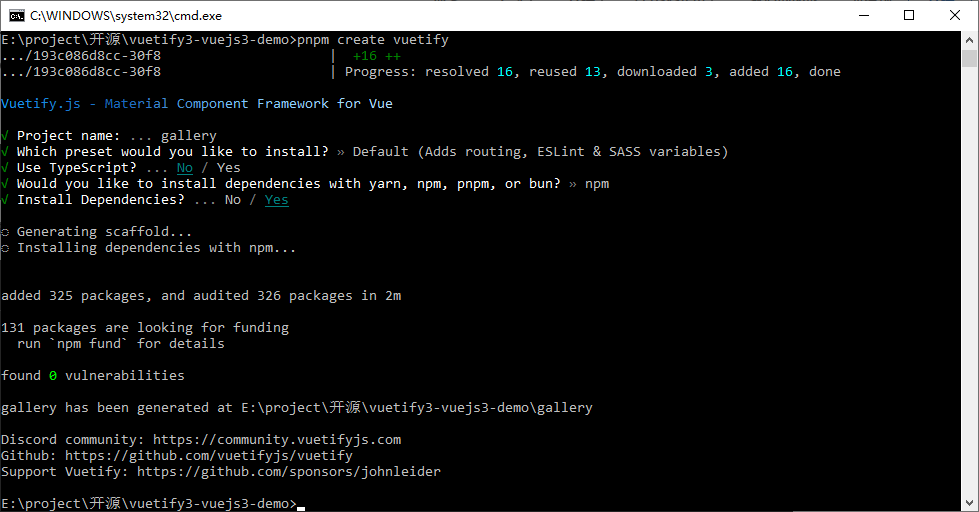Click the title bar text C:\WINDOWS\system32\cmd.exe

click(126, 15)
